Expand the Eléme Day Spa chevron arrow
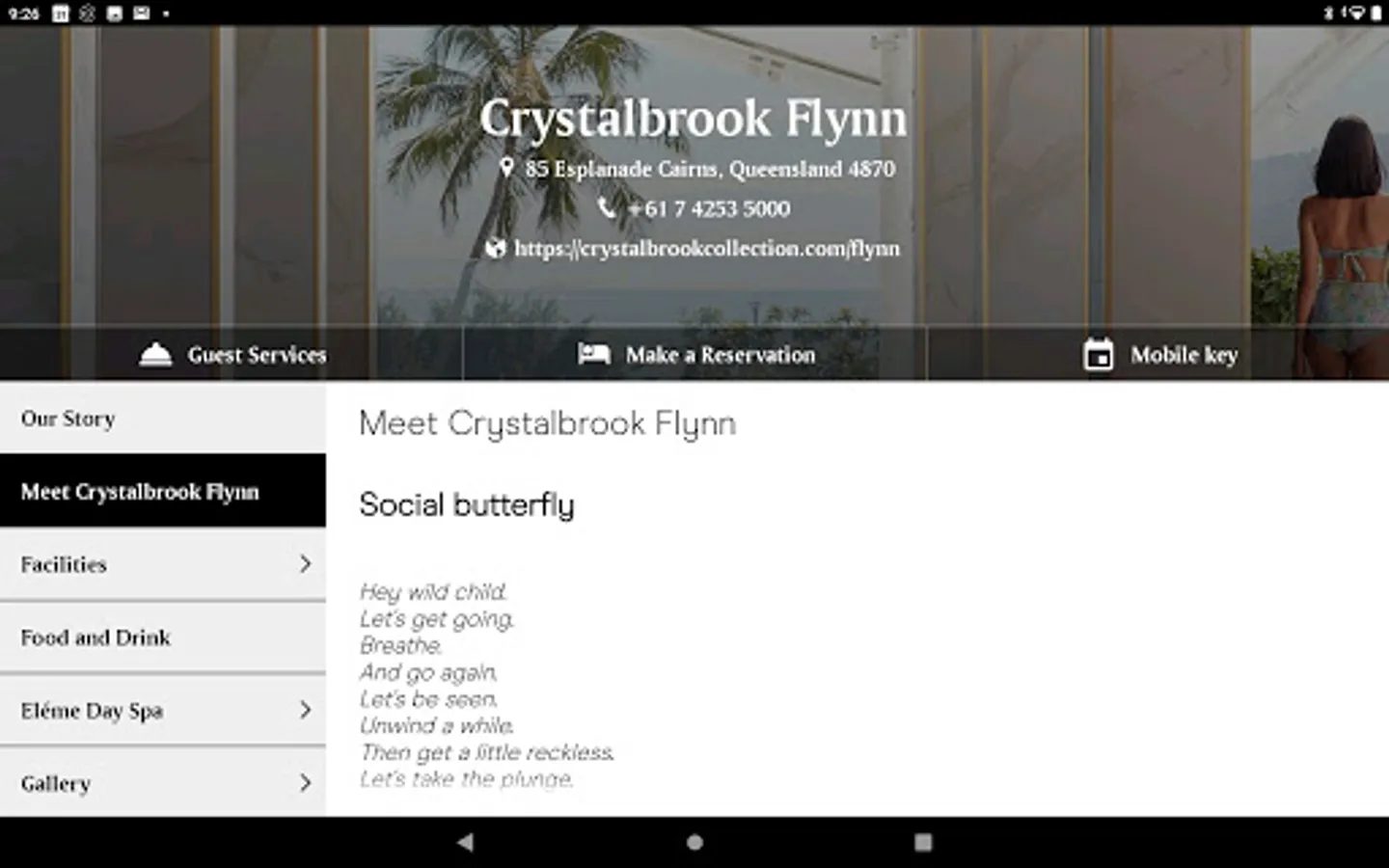The width and height of the screenshot is (1389, 868). tap(305, 711)
